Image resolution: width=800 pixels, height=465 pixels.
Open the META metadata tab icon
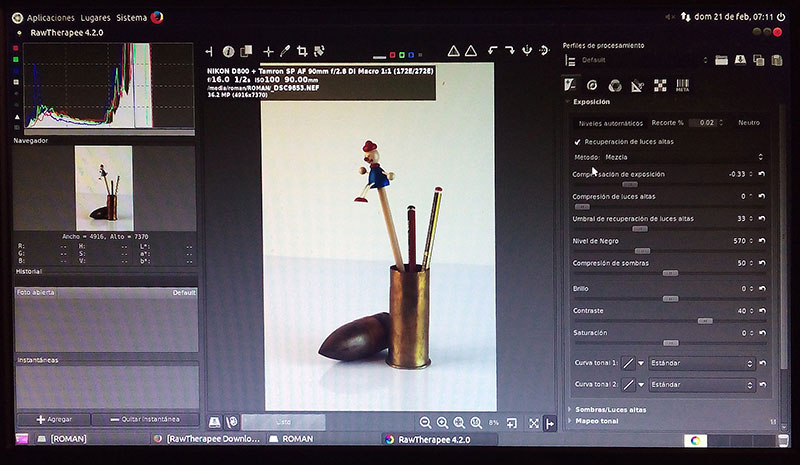tap(682, 85)
